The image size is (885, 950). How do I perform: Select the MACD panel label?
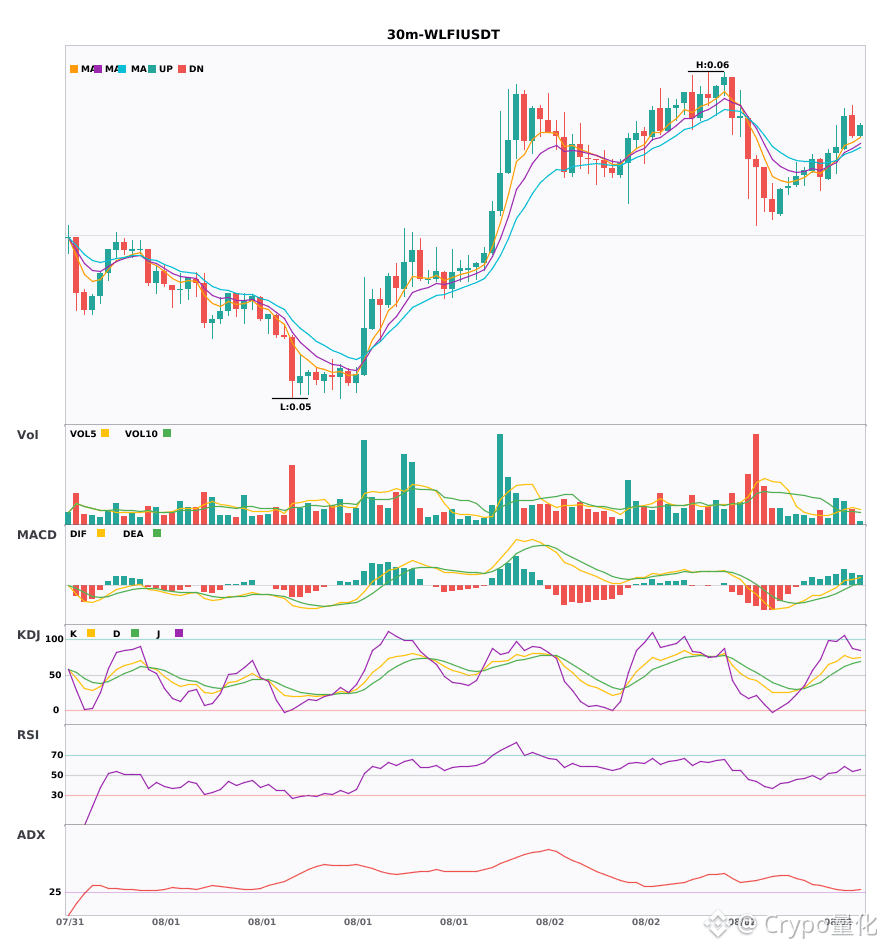(x=36, y=535)
